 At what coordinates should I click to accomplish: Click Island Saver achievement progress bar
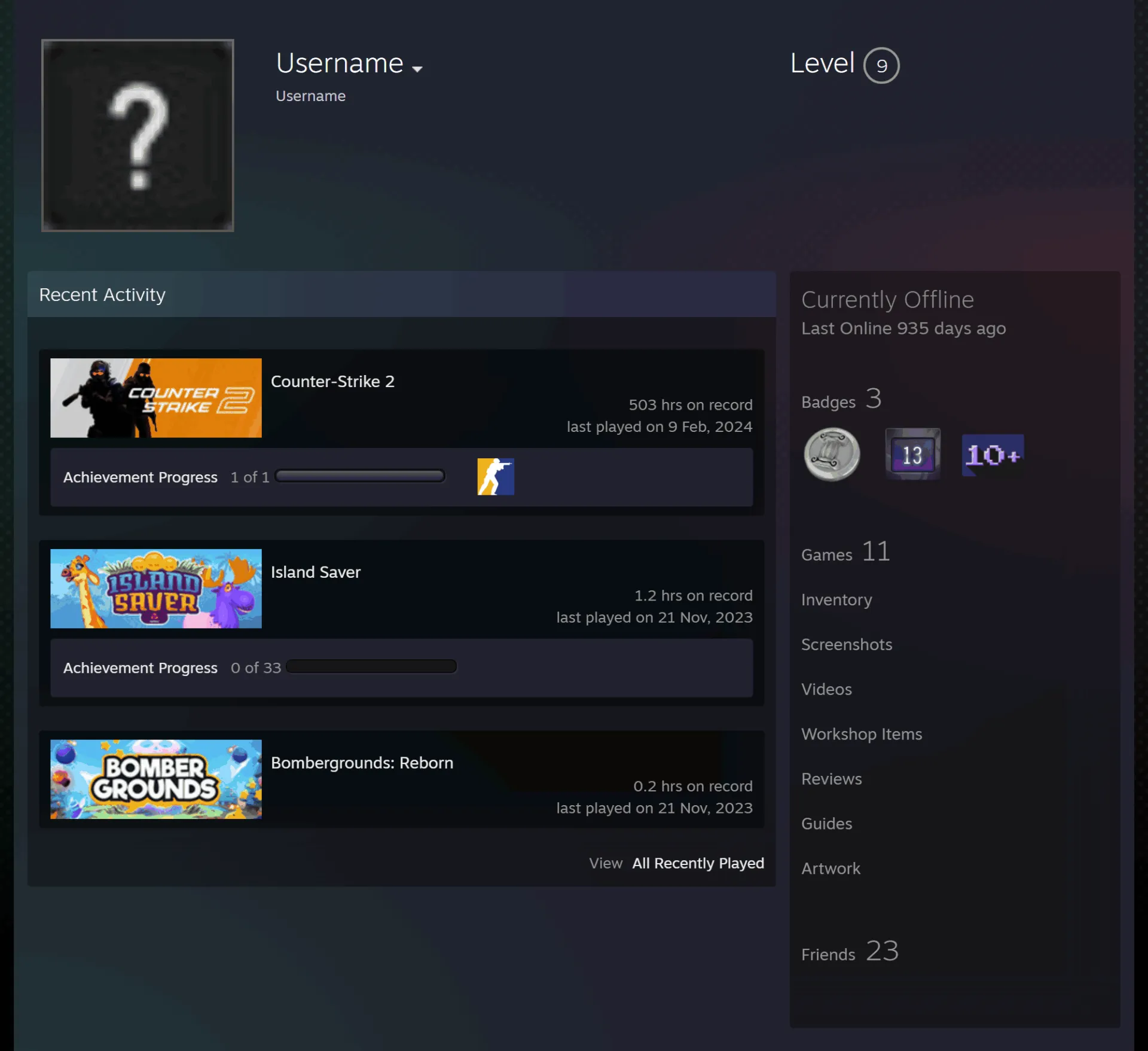[x=371, y=667]
